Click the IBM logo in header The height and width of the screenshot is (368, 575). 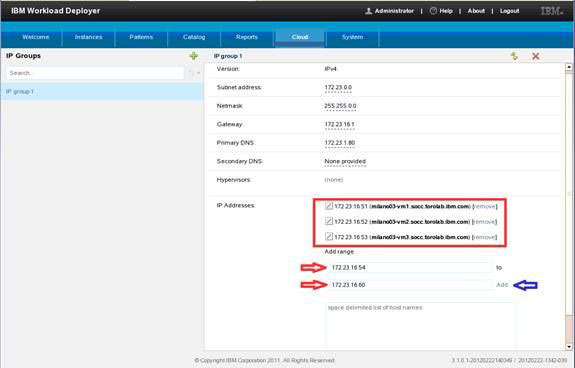coord(552,11)
